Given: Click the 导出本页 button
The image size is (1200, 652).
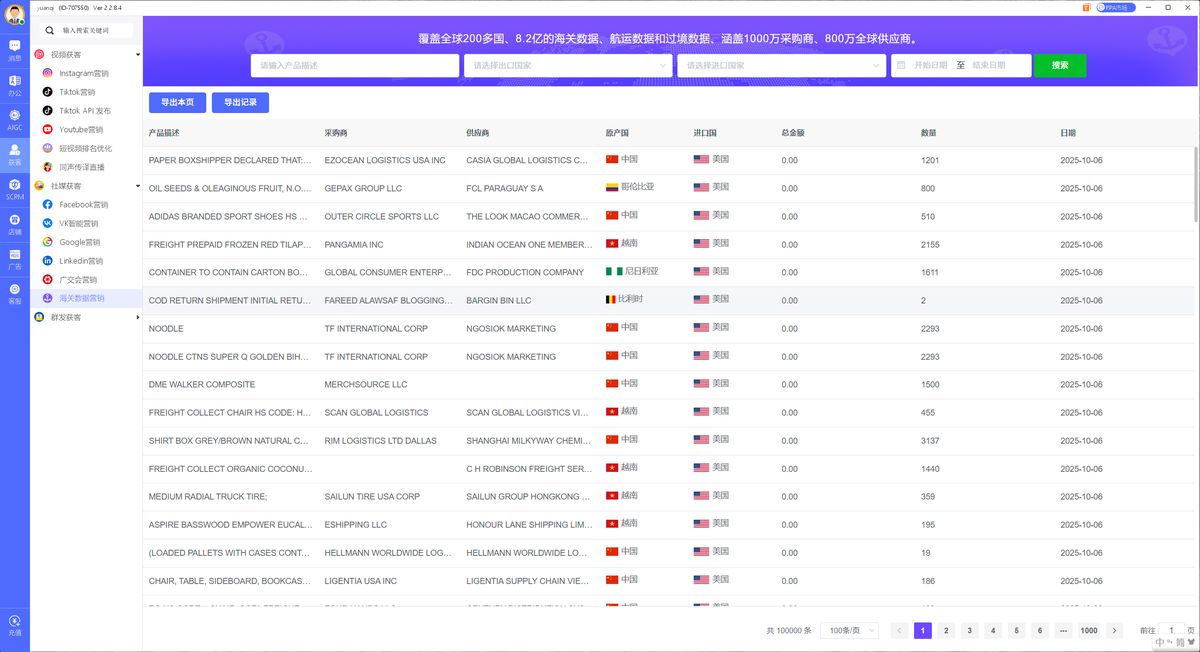Looking at the screenshot, I should pos(178,102).
